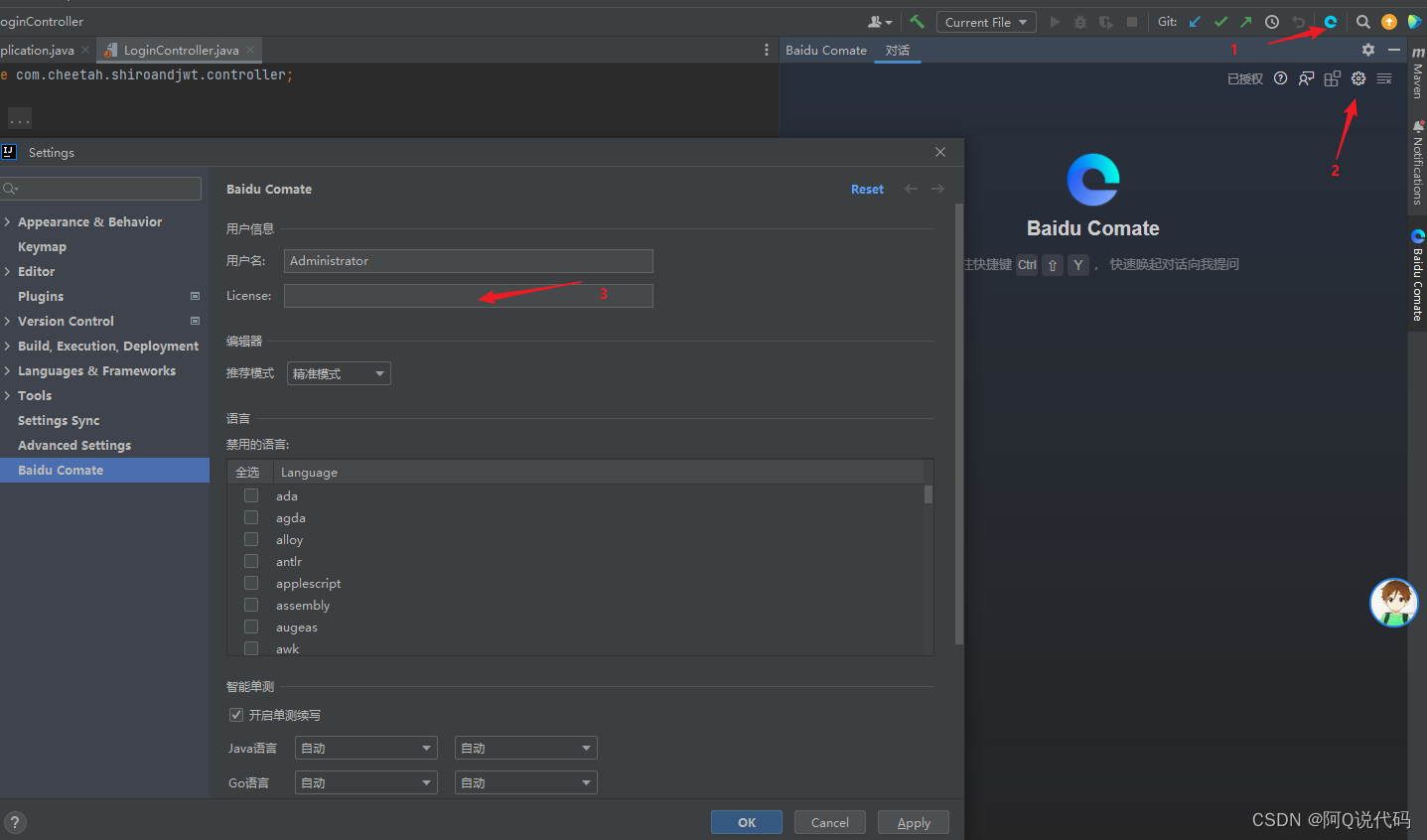Expand the Version Control settings node
This screenshot has width=1427, height=840.
[8, 321]
